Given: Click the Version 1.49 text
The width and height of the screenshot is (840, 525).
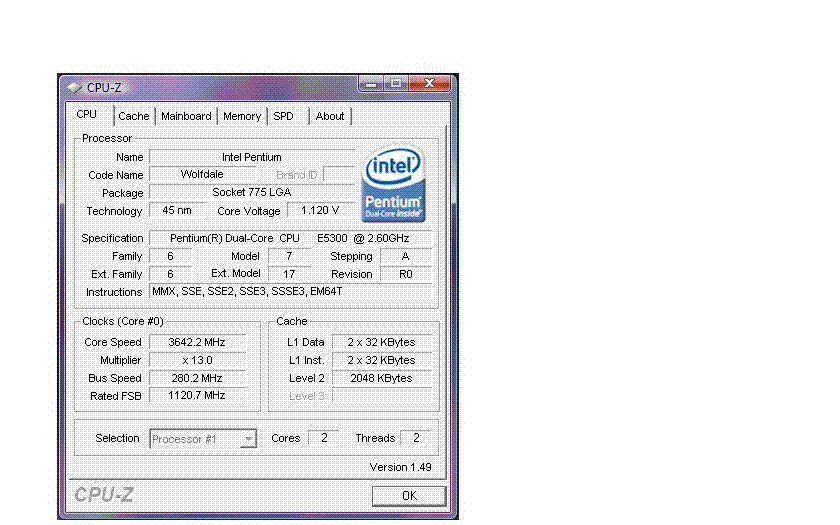Looking at the screenshot, I should point(400,467).
